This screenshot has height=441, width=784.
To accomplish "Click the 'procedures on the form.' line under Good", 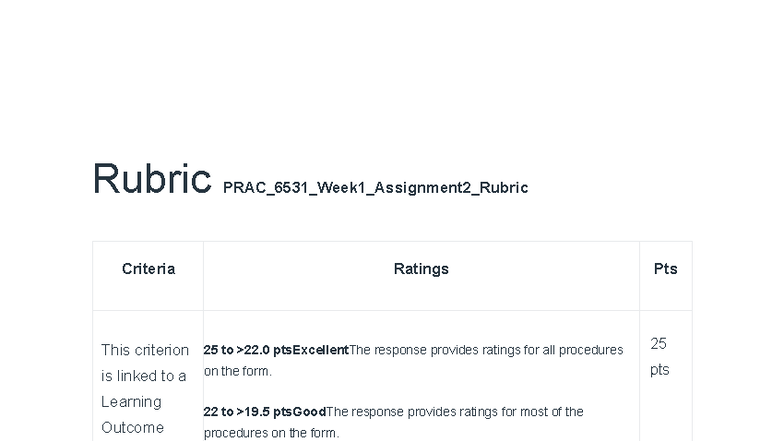I will click(x=271, y=433).
